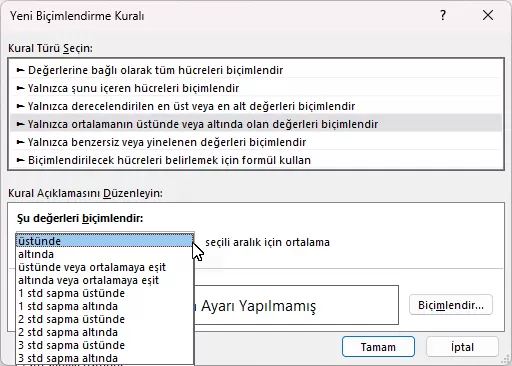Image resolution: width=512 pixels, height=366 pixels.
Task: Choose 'üstünde' in the dropdown list
Action: pyautogui.click(x=105, y=241)
